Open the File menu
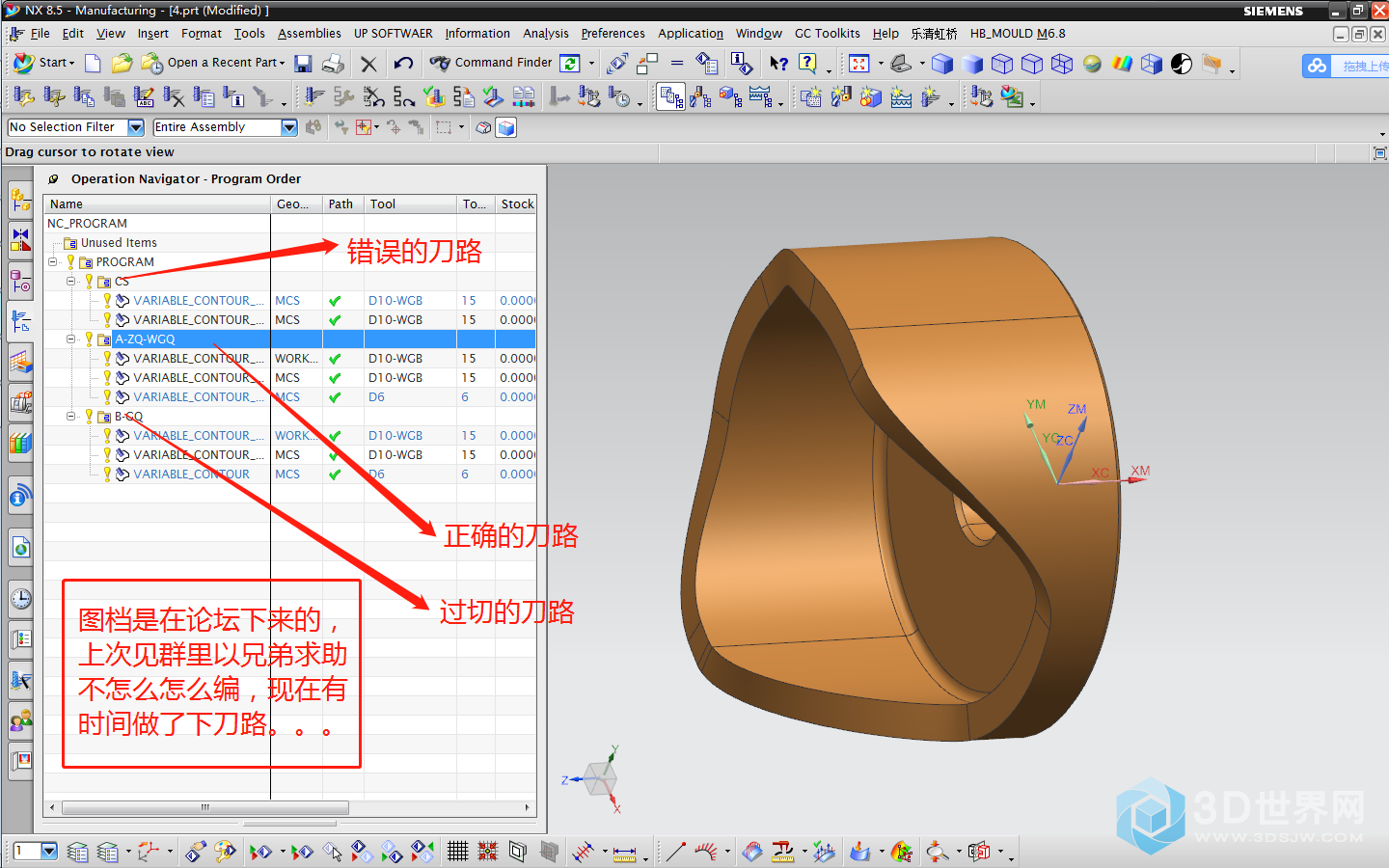The width and height of the screenshot is (1389, 868). point(40,34)
